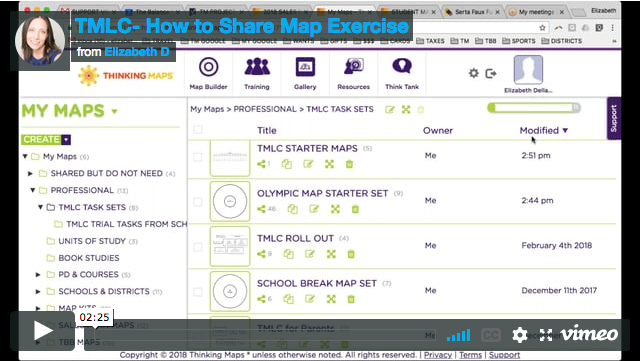Check the SCHOOL BREAK MAP SET checkbox
This screenshot has height=361, width=641.
(x=198, y=292)
